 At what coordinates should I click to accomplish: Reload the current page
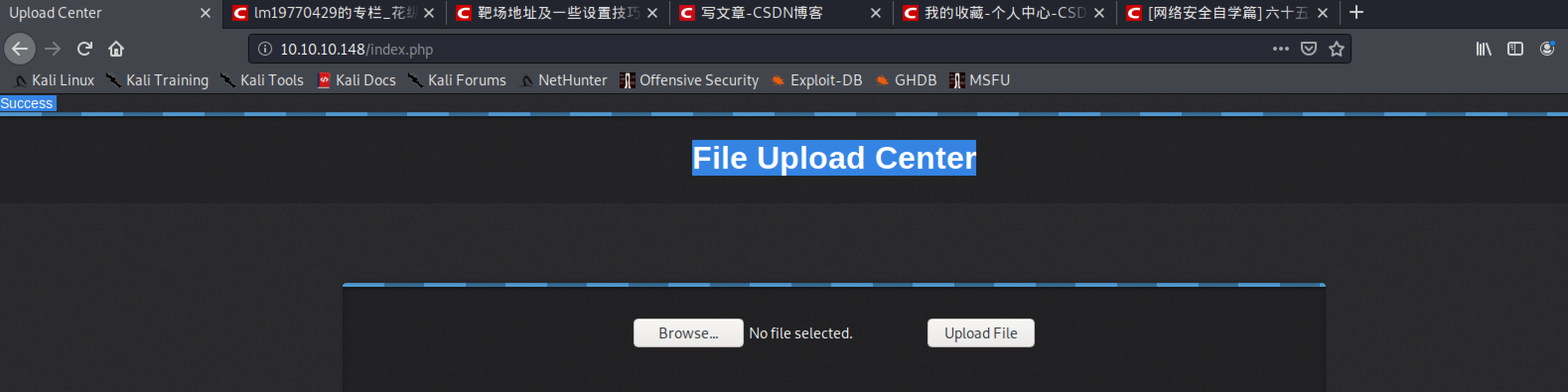pyautogui.click(x=84, y=49)
